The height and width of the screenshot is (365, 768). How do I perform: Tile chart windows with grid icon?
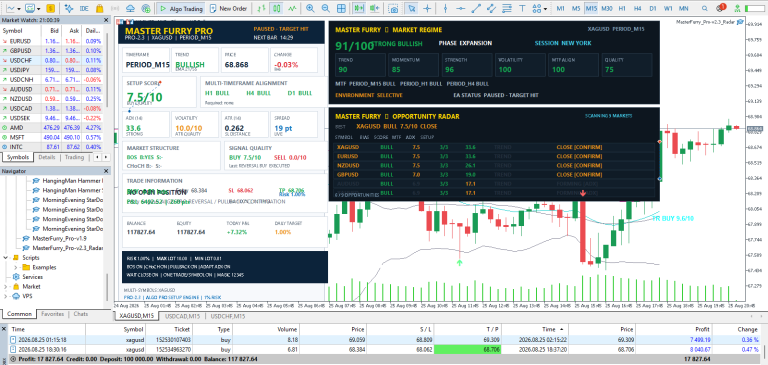[x=341, y=8]
